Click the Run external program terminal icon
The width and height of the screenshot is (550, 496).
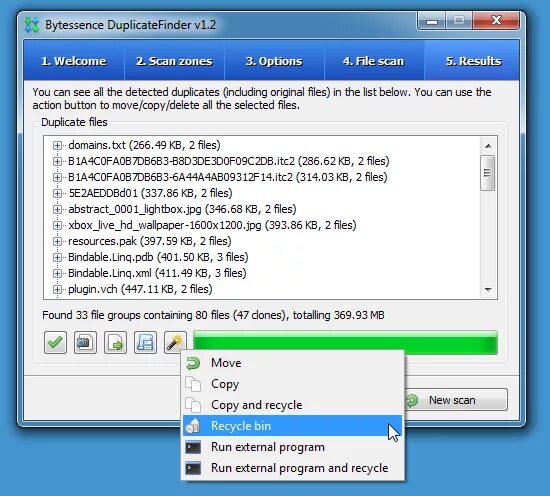point(193,447)
